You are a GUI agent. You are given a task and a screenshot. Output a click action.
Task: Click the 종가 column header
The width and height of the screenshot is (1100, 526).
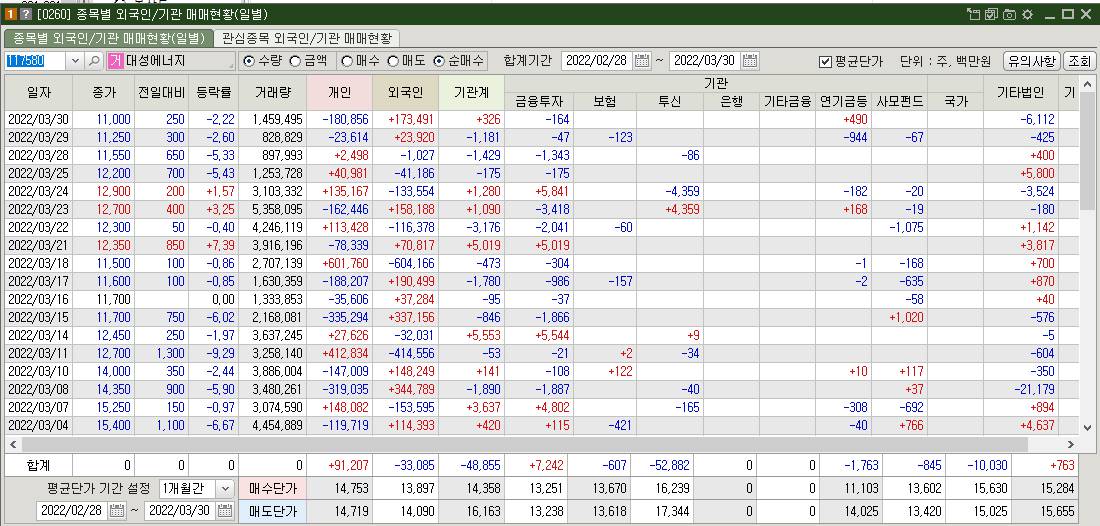pos(104,92)
